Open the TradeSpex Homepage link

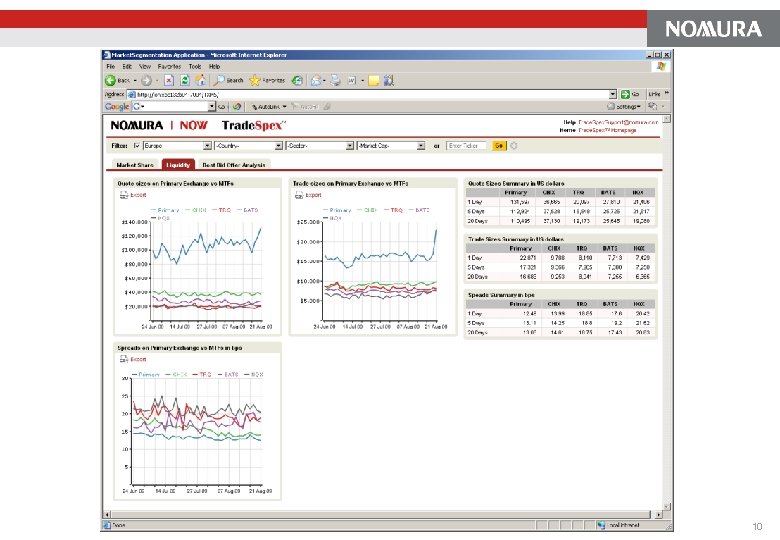click(607, 130)
